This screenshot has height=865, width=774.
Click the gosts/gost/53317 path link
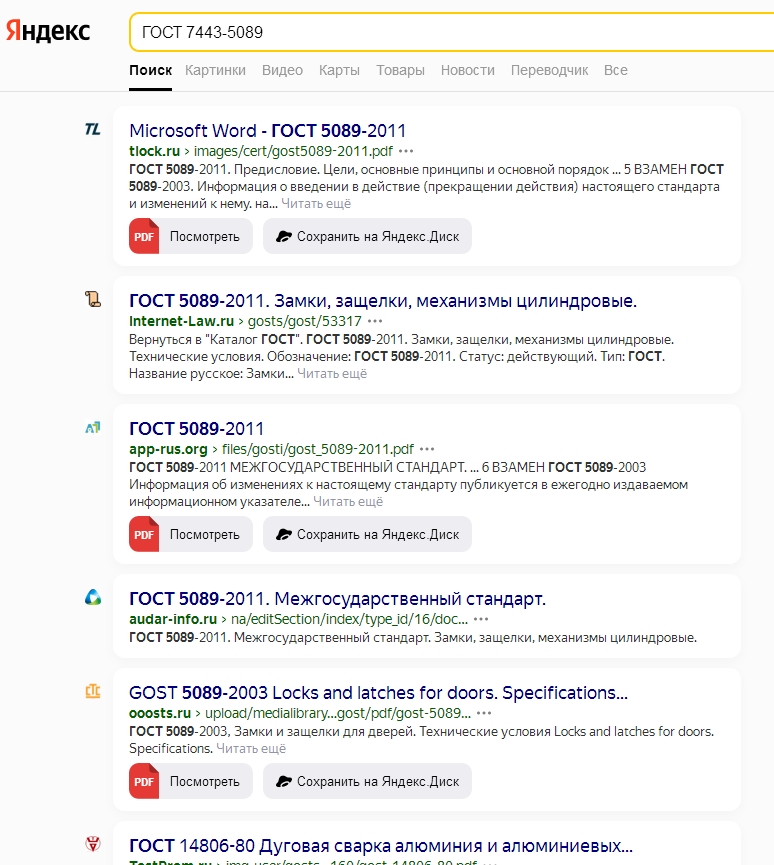tap(305, 321)
